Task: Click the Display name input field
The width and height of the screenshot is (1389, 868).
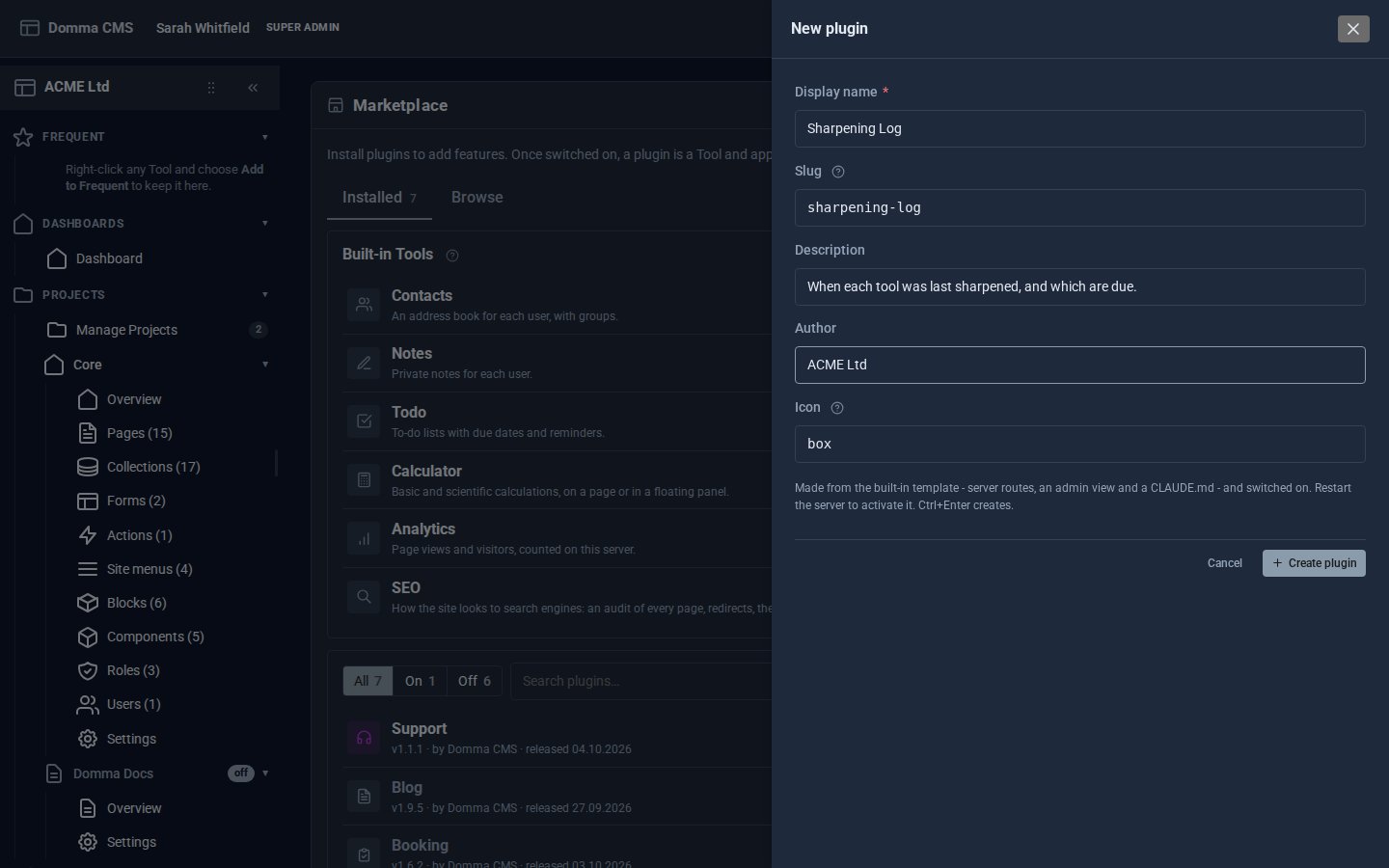Action: coord(1080,128)
